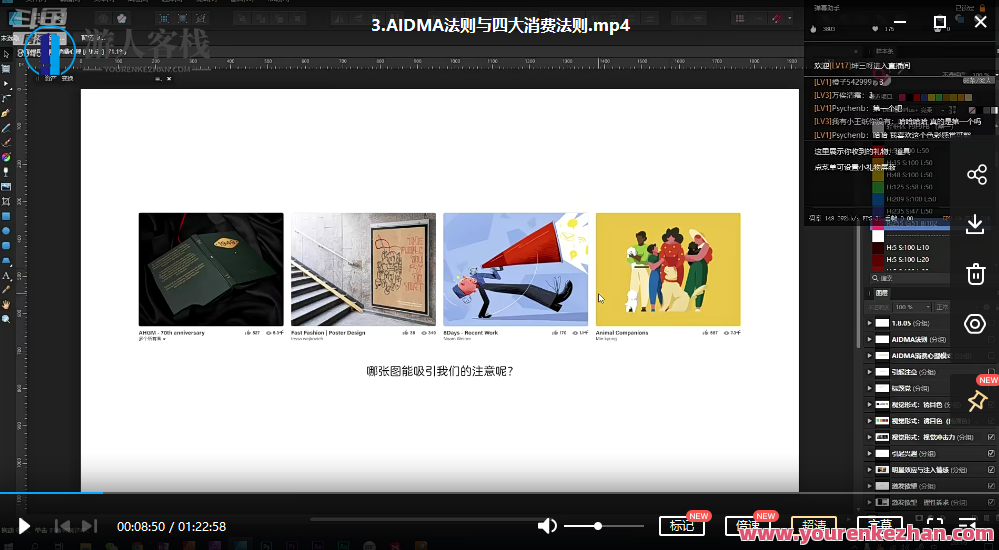999x550 pixels.
Task: Click the download icon in player sidebar
Action: point(975,224)
